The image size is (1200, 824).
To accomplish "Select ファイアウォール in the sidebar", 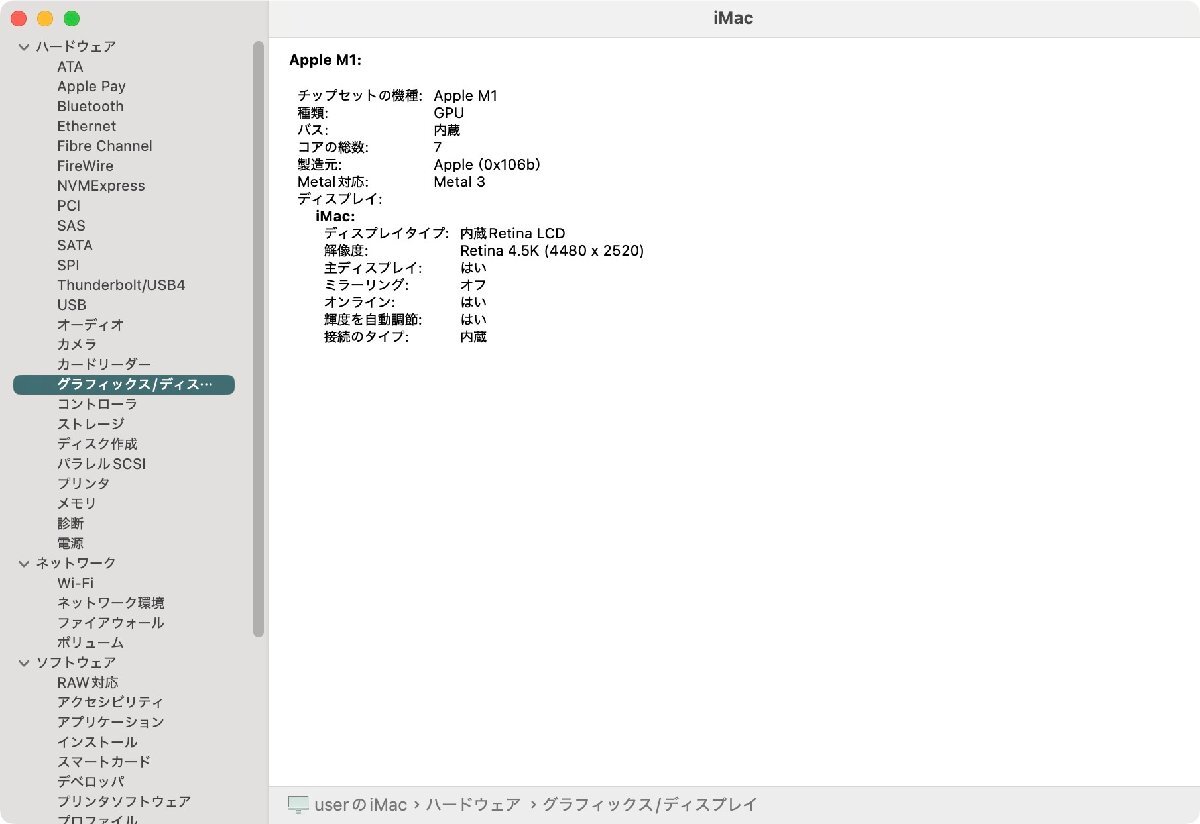I will (110, 623).
